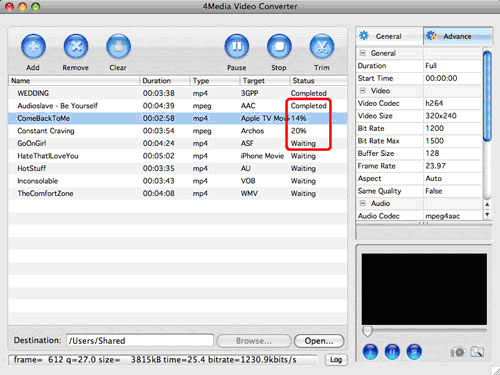Collapse the General settings group
The image size is (500, 375).
pyautogui.click(x=363, y=53)
